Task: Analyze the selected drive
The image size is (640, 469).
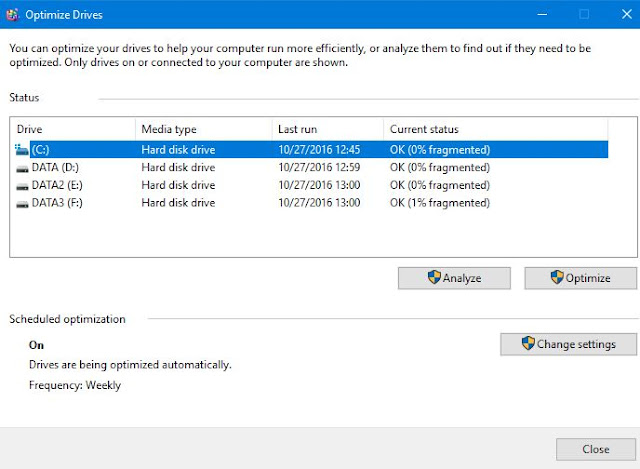Action: (454, 278)
